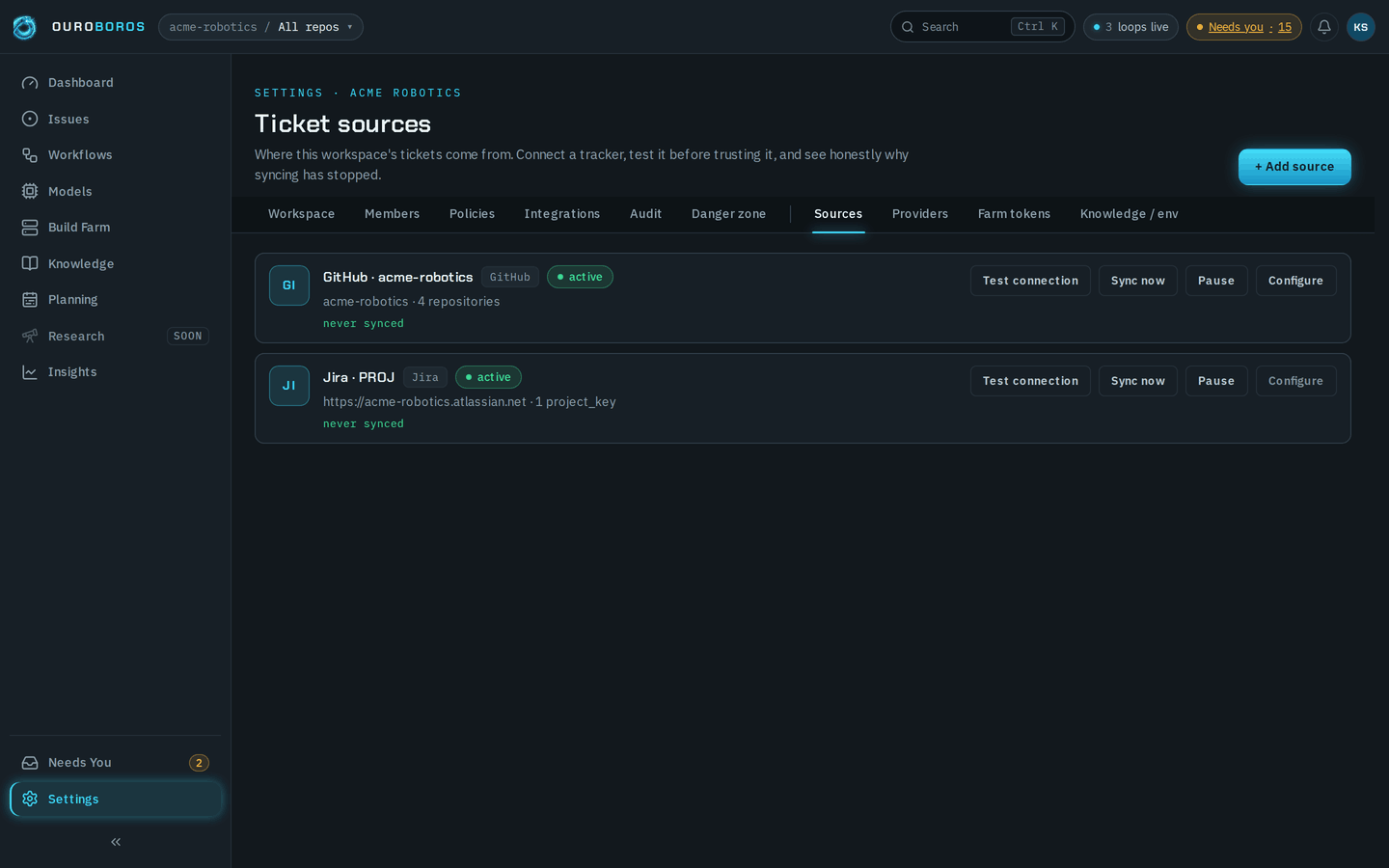Open Knowledge in the sidebar
This screenshot has width=1389, height=868.
pyautogui.click(x=116, y=263)
